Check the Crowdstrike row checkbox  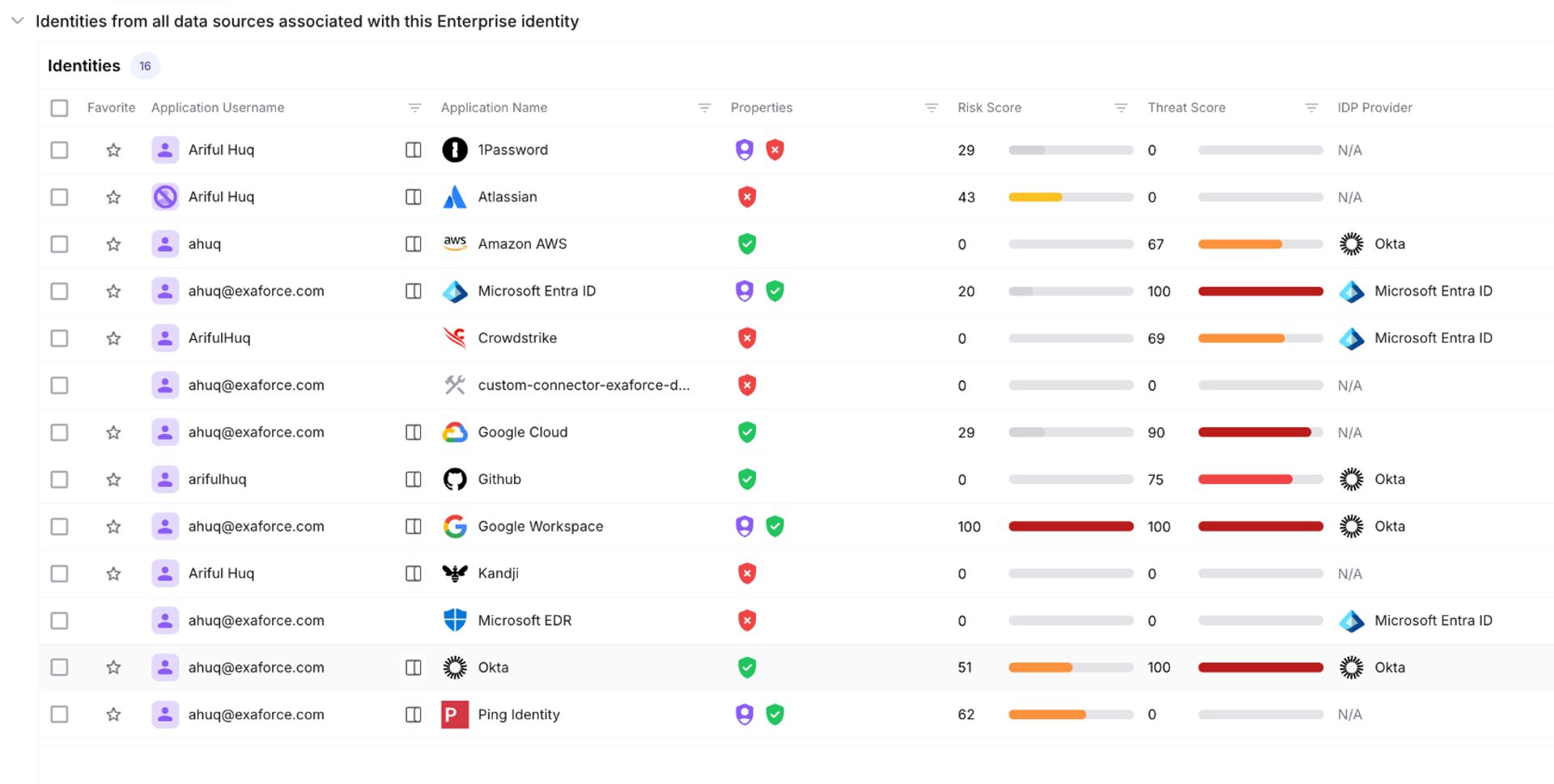point(59,338)
